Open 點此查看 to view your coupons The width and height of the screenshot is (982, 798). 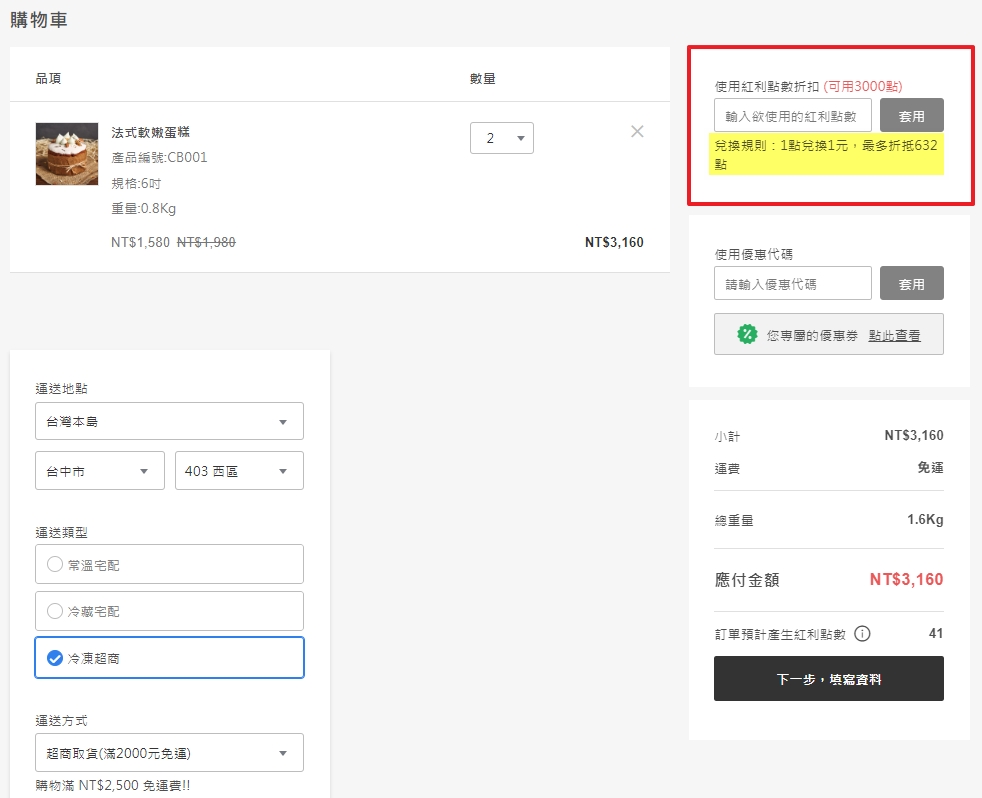(x=898, y=335)
